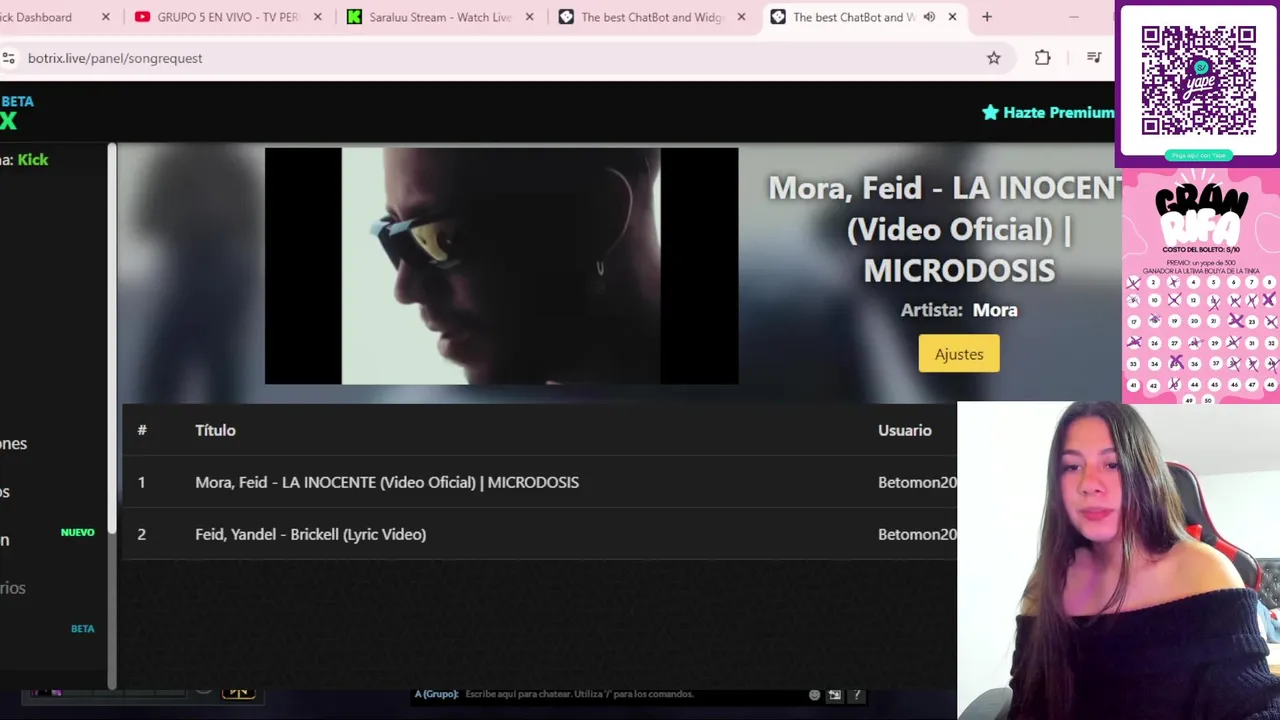The width and height of the screenshot is (1280, 720).
Task: Close the GRUPO 5 EN VIVO tab
Action: coord(318,17)
